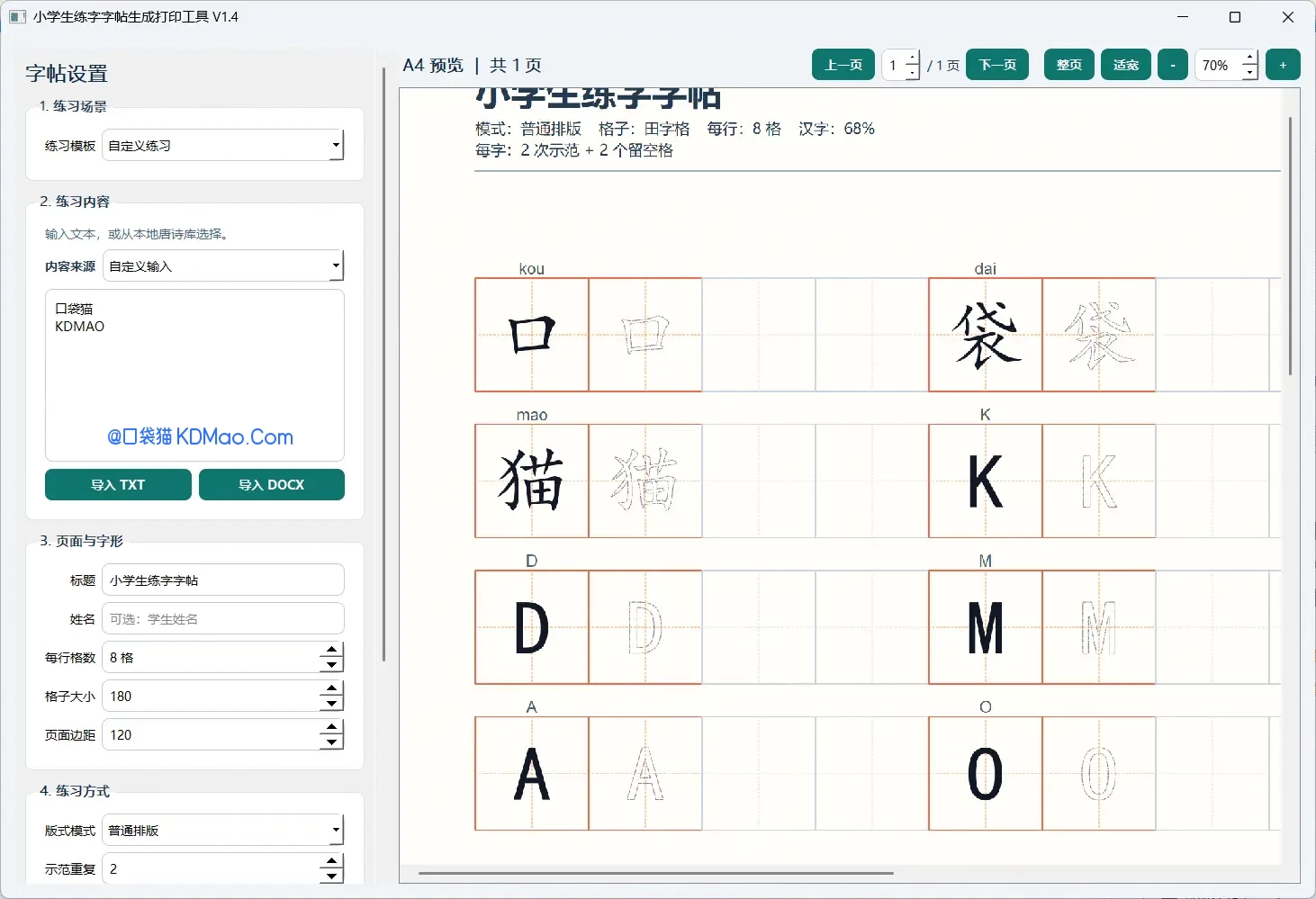
Task: Click the "A4 预览" label text
Action: click(433, 65)
